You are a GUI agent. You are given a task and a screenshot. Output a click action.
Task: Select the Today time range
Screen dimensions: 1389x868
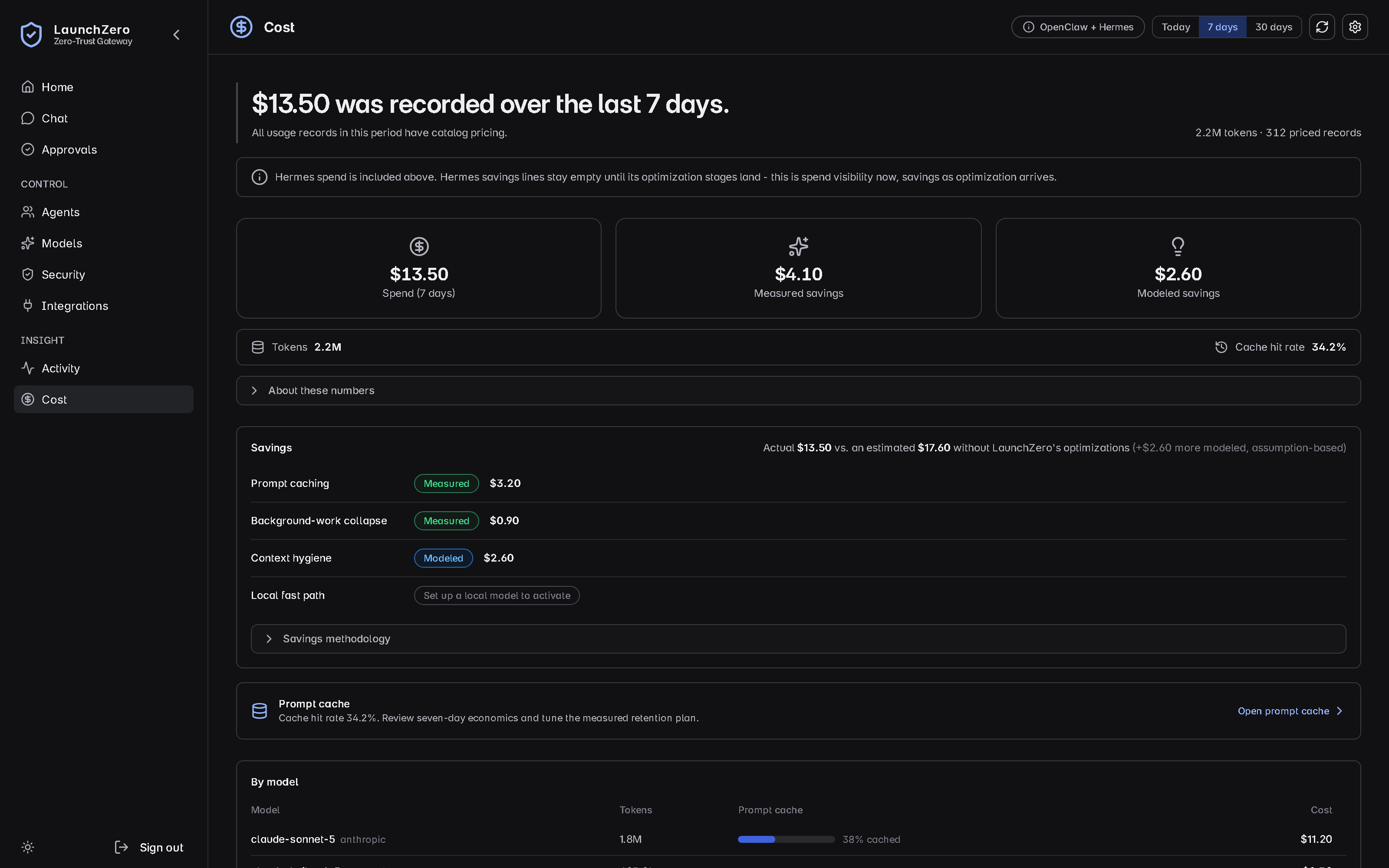pyautogui.click(x=1175, y=27)
